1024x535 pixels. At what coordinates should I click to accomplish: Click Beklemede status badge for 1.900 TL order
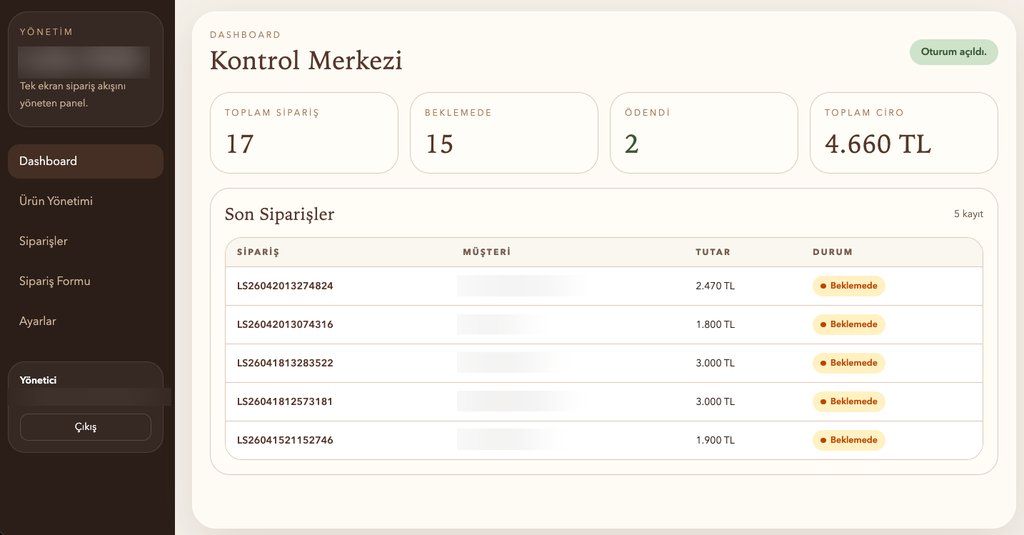click(x=849, y=440)
